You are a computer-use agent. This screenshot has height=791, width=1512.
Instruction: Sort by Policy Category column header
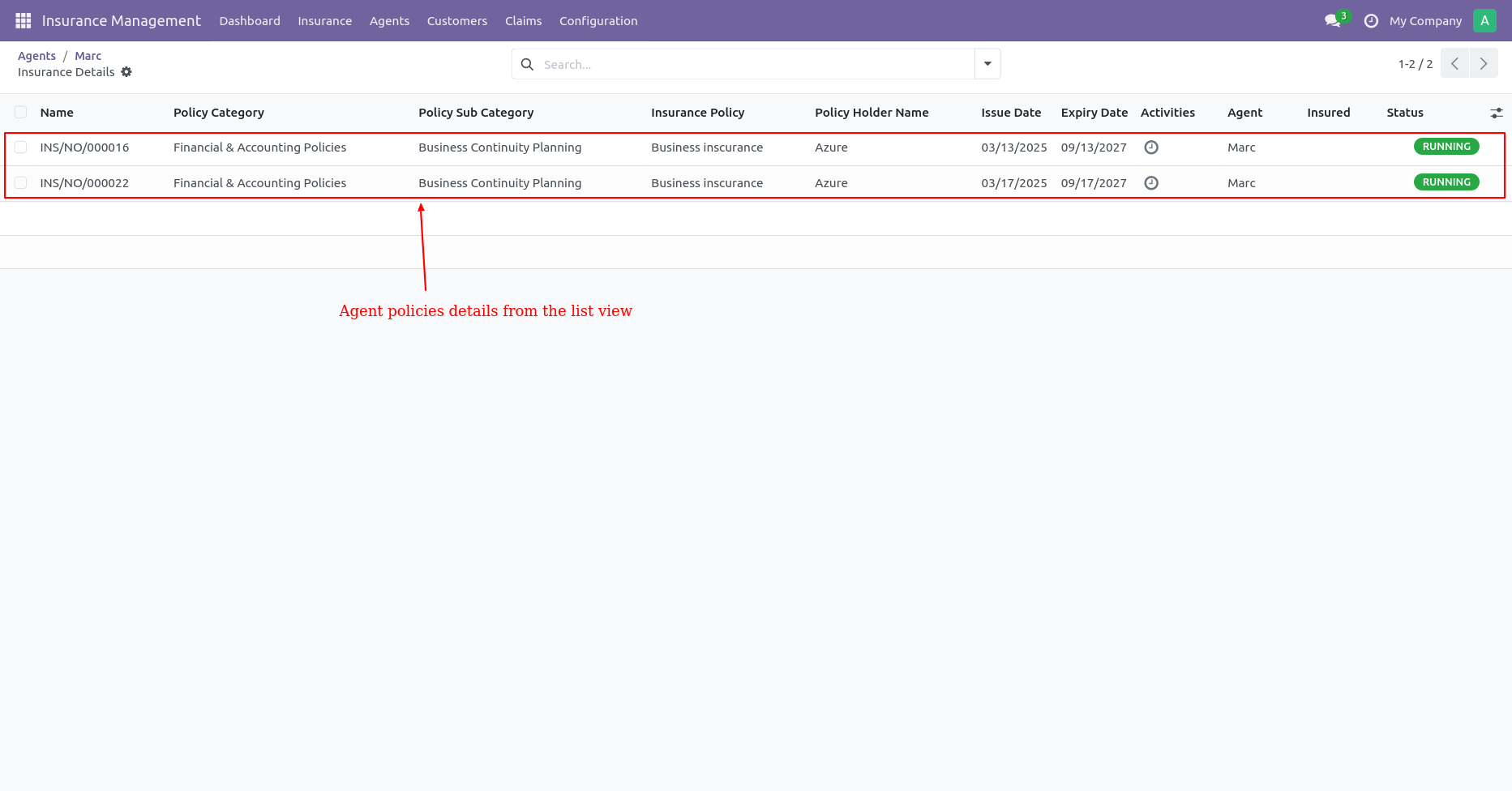click(219, 113)
